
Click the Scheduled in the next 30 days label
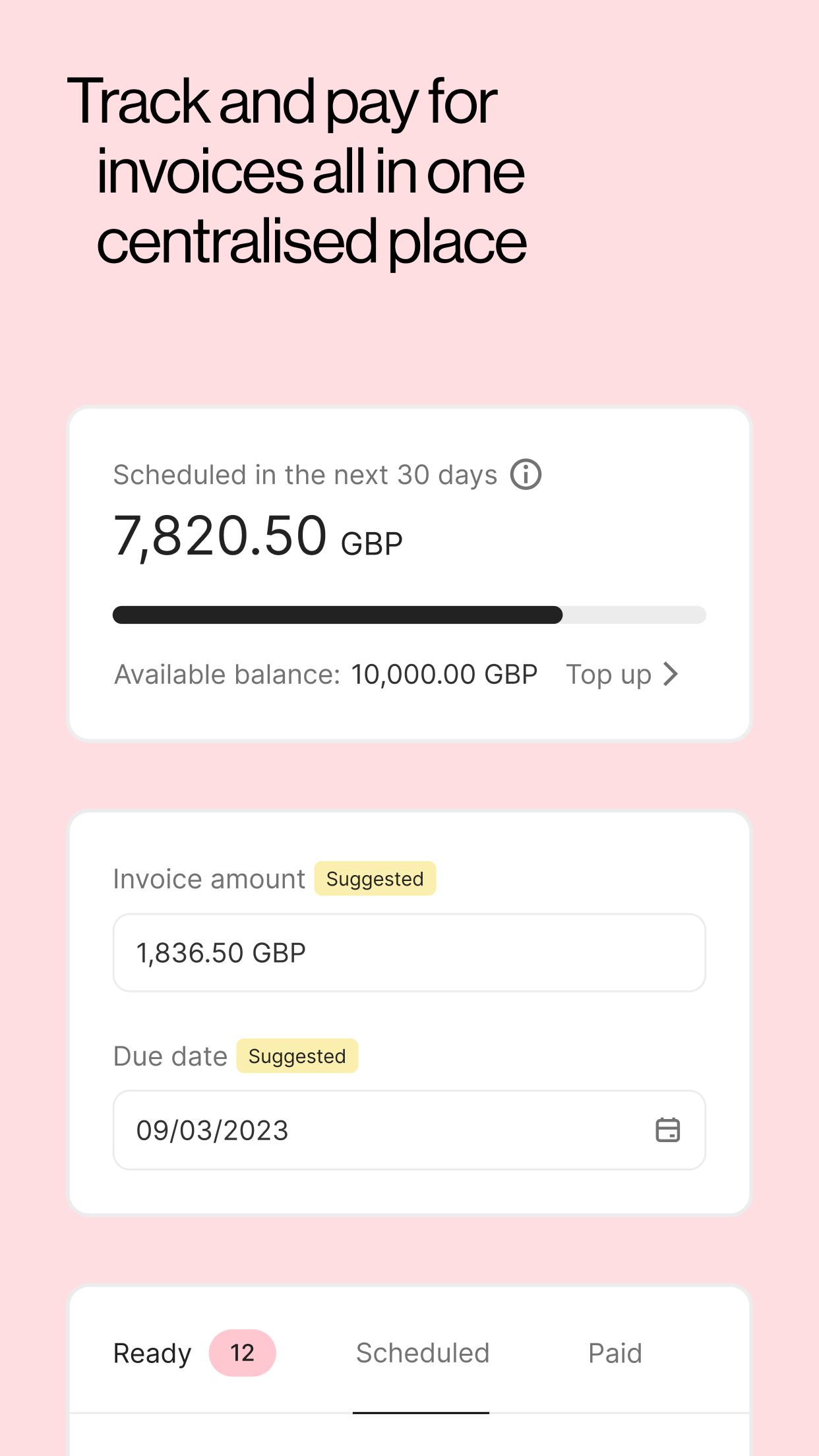coord(305,475)
